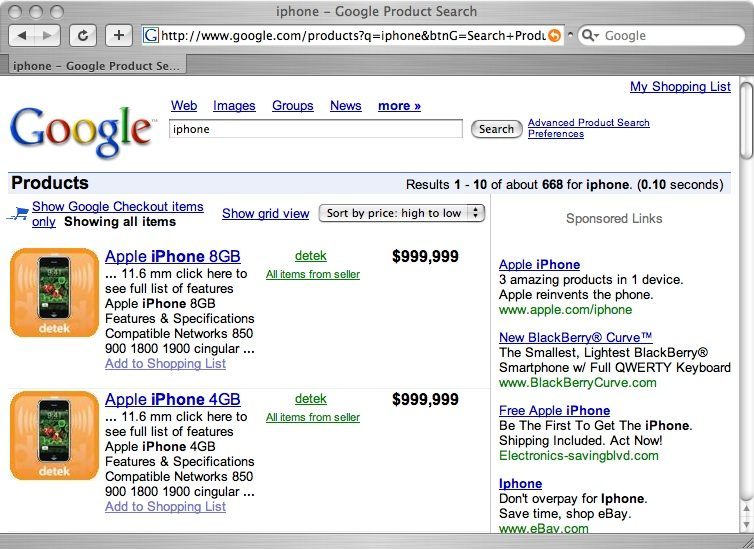Click the Showing all items text
The height and width of the screenshot is (549, 754).
click(120, 222)
